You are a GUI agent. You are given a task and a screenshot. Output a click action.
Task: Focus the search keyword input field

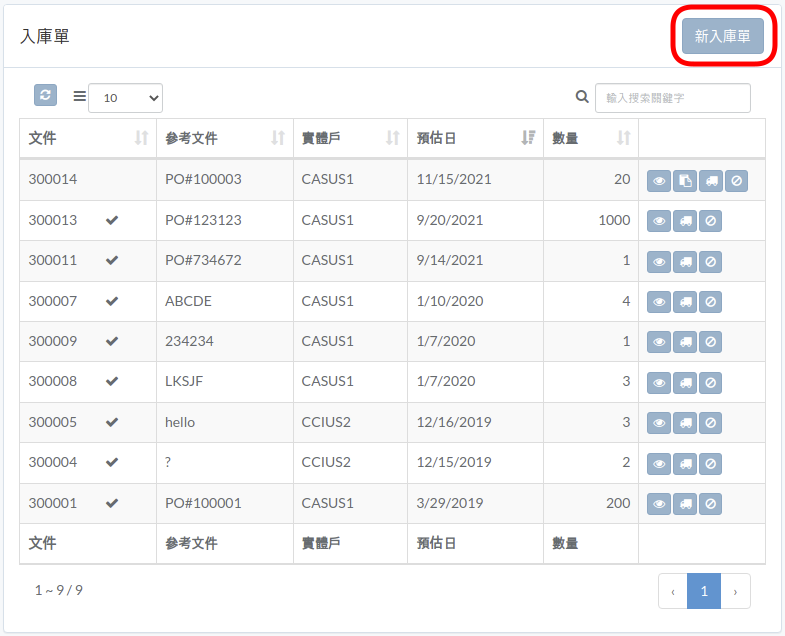coord(672,98)
